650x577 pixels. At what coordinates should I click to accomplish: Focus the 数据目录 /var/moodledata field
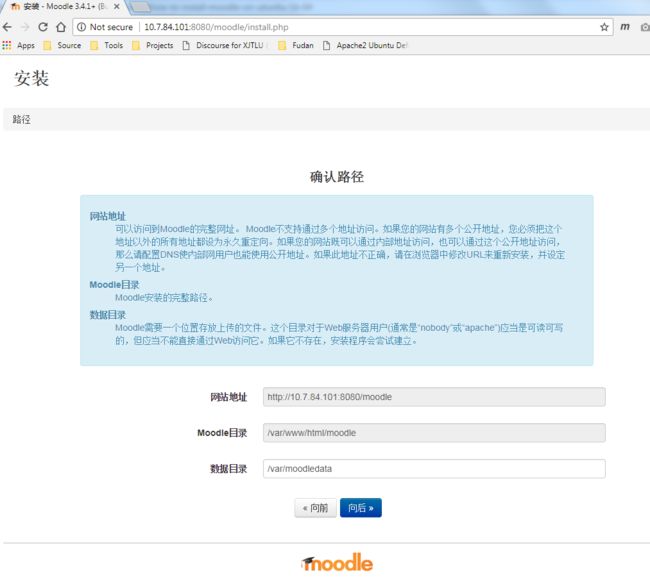[434, 469]
